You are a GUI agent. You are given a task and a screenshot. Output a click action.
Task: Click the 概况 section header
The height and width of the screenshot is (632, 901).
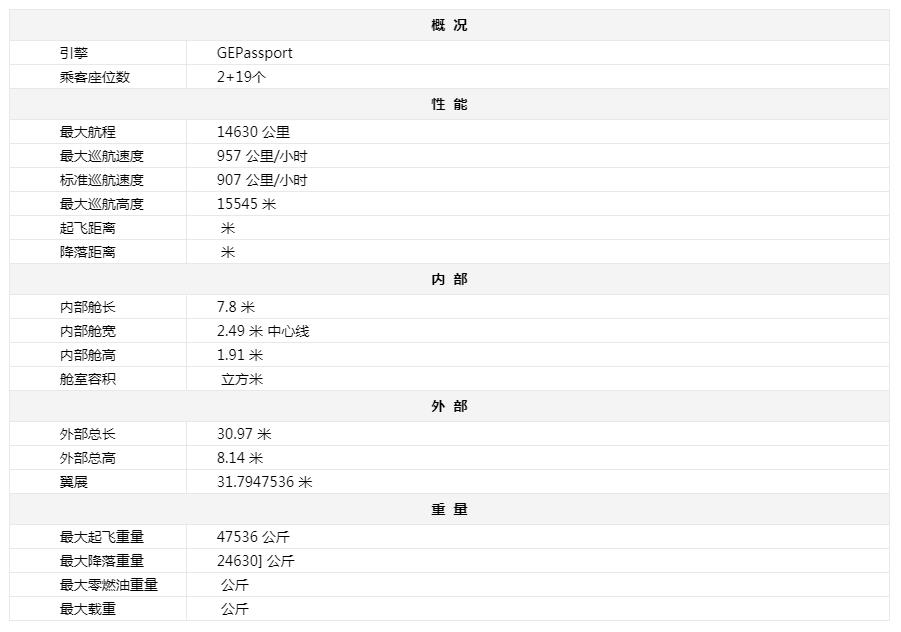[x=449, y=25]
